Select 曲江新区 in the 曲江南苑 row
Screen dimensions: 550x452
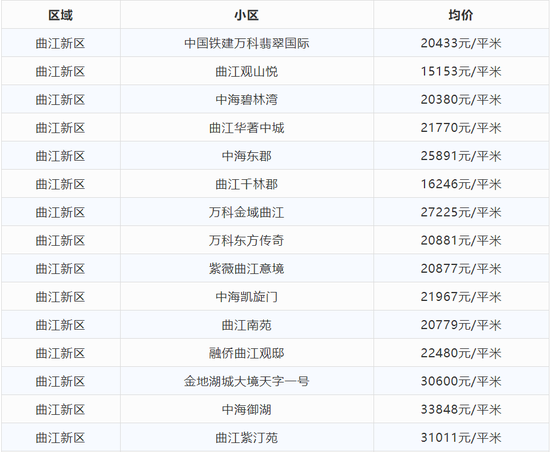[x=60, y=325]
